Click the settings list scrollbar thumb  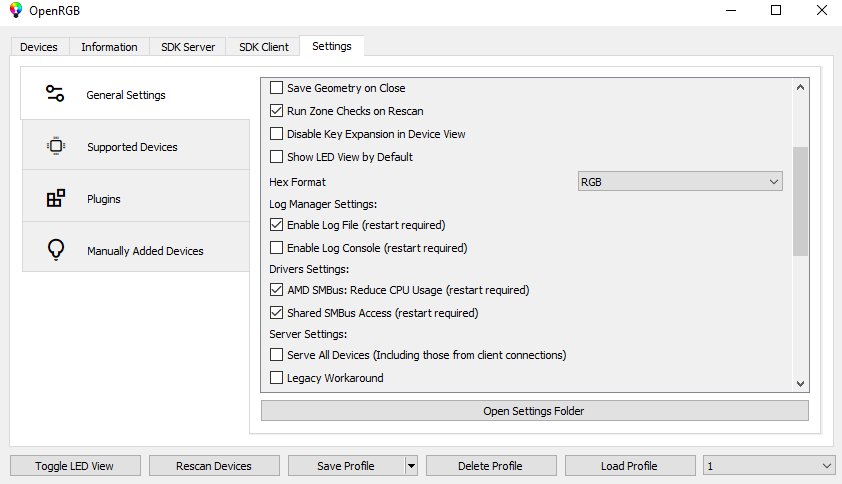pyautogui.click(x=800, y=201)
